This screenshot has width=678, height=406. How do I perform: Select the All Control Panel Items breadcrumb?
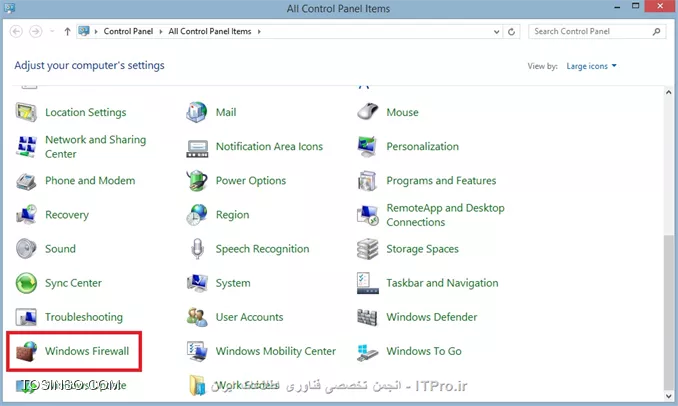click(x=210, y=32)
